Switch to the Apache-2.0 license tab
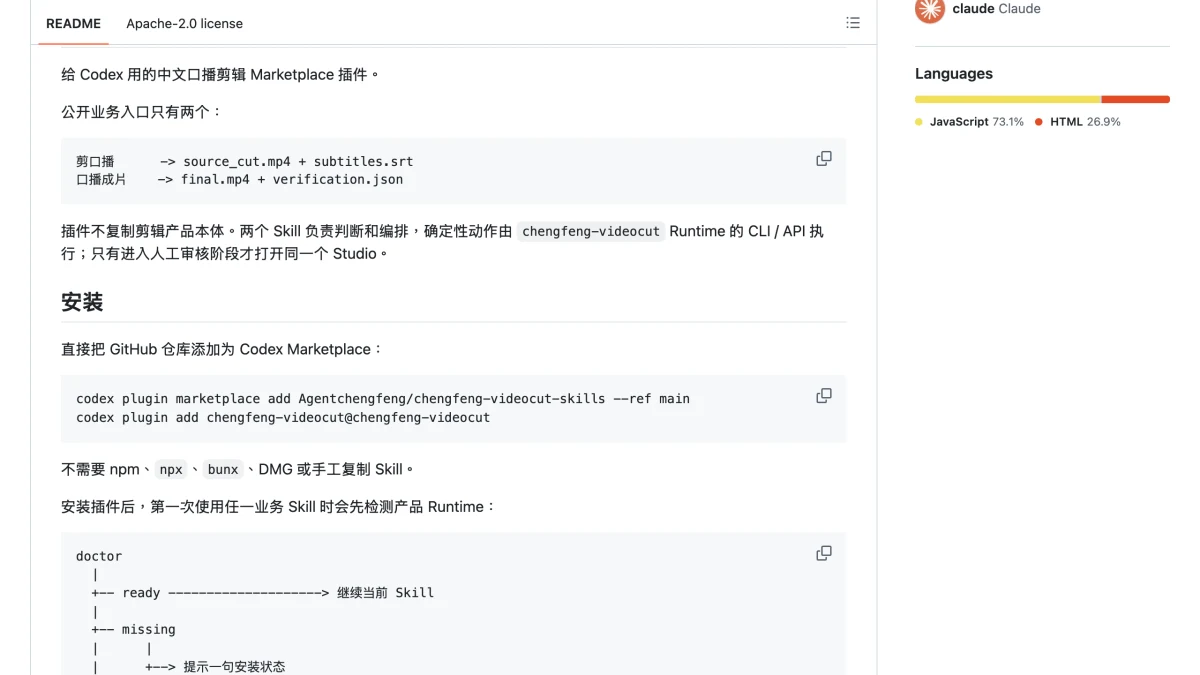1200x675 pixels. pos(184,23)
